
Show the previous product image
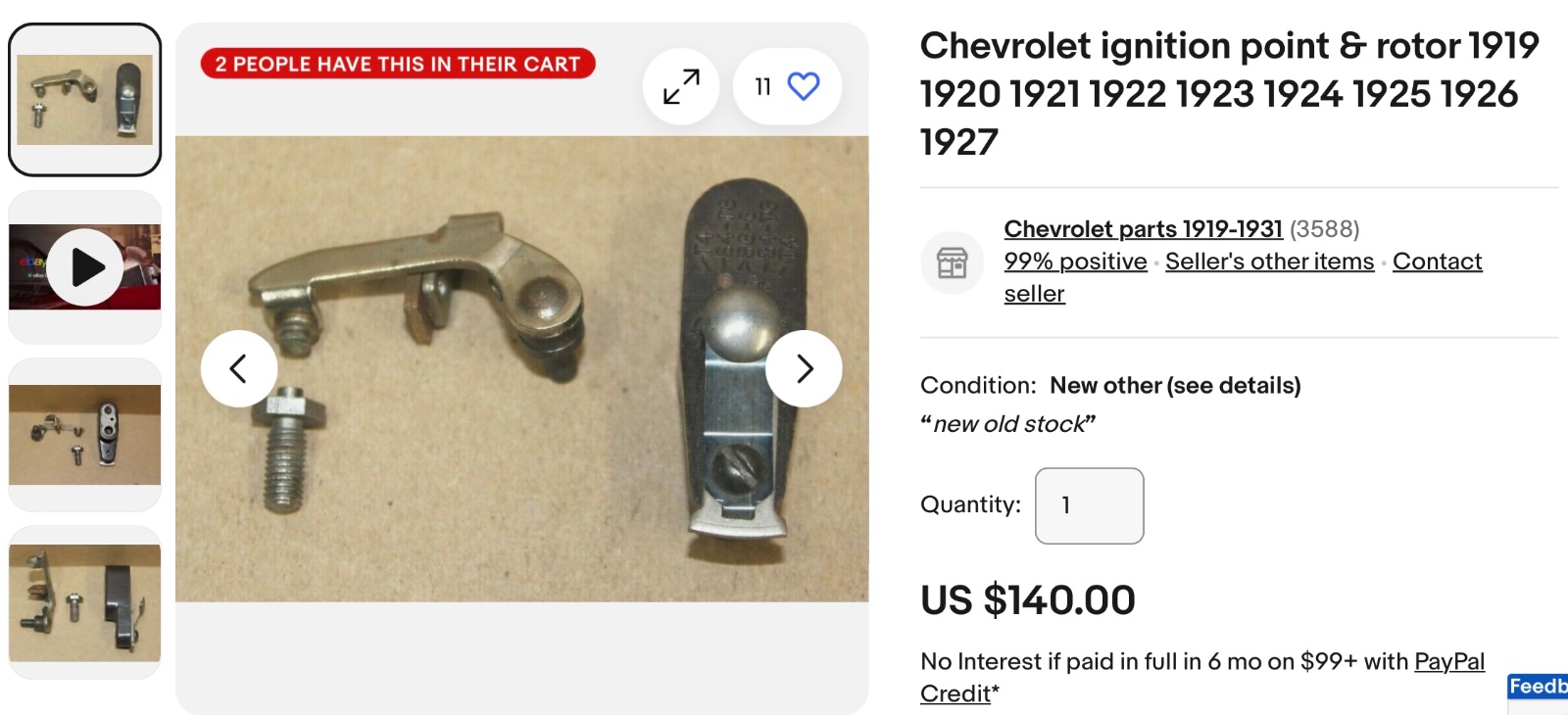pyautogui.click(x=238, y=368)
